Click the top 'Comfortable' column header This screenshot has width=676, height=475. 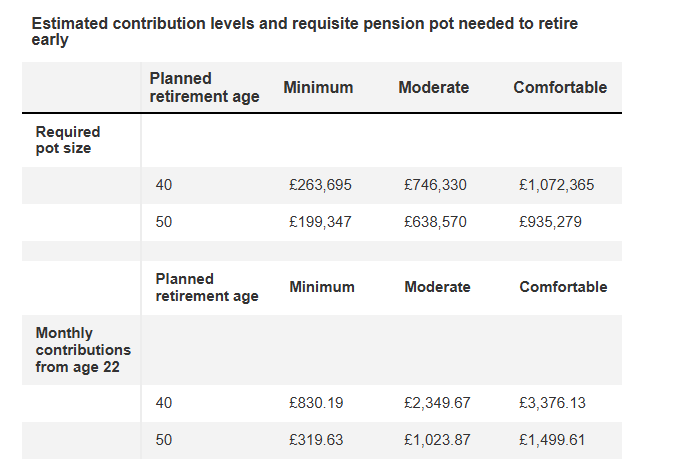point(560,88)
